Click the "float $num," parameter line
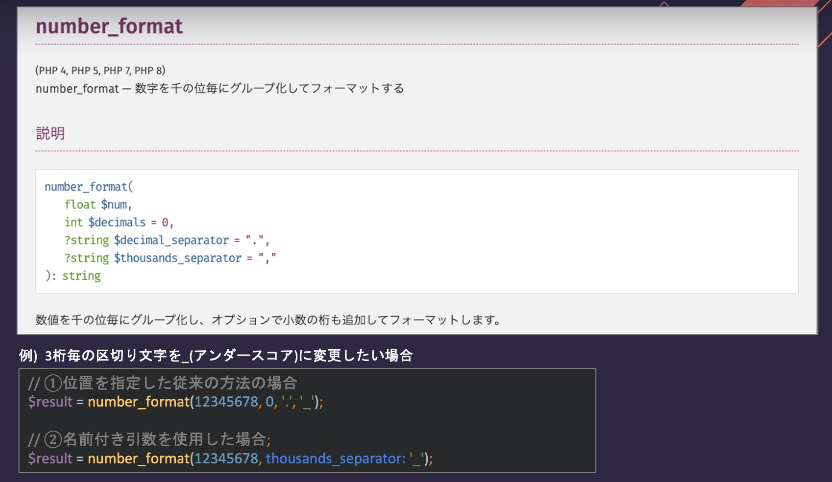This screenshot has width=832, height=482. [98, 204]
